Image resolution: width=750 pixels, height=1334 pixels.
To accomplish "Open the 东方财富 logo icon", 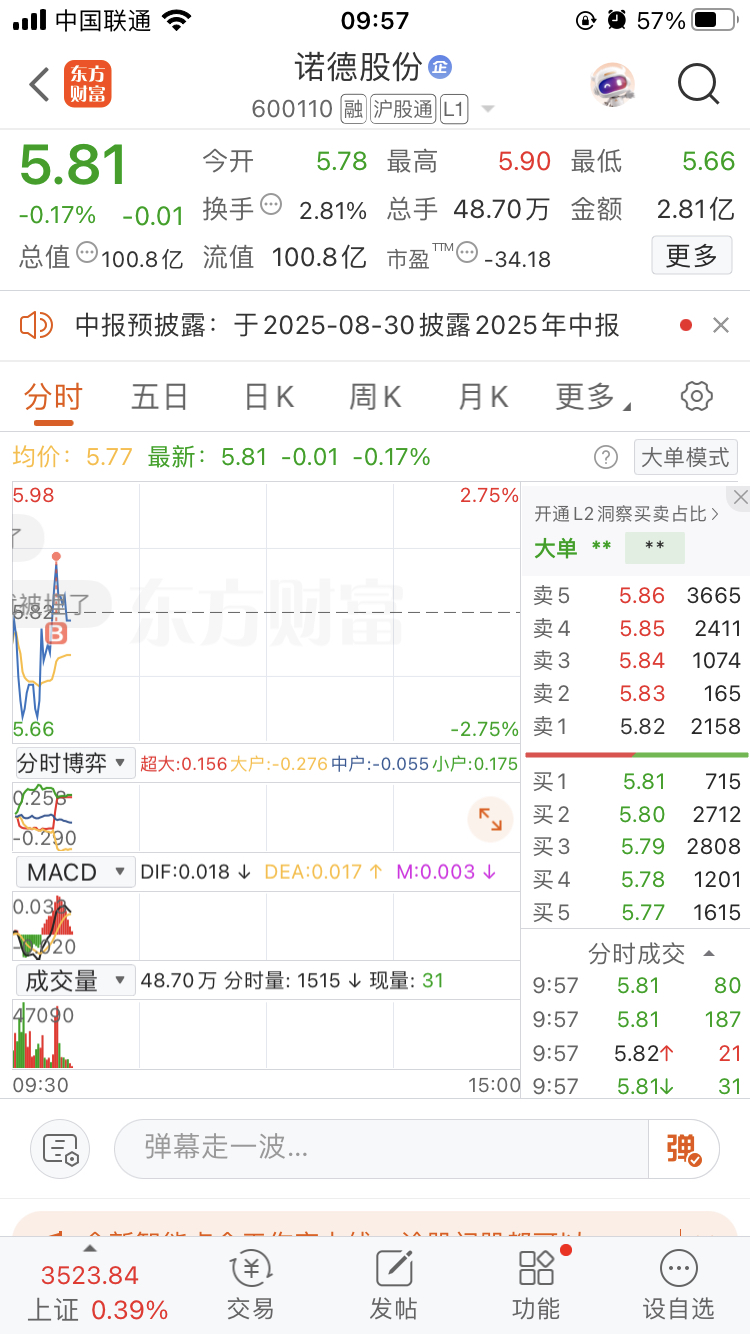I will (x=88, y=84).
